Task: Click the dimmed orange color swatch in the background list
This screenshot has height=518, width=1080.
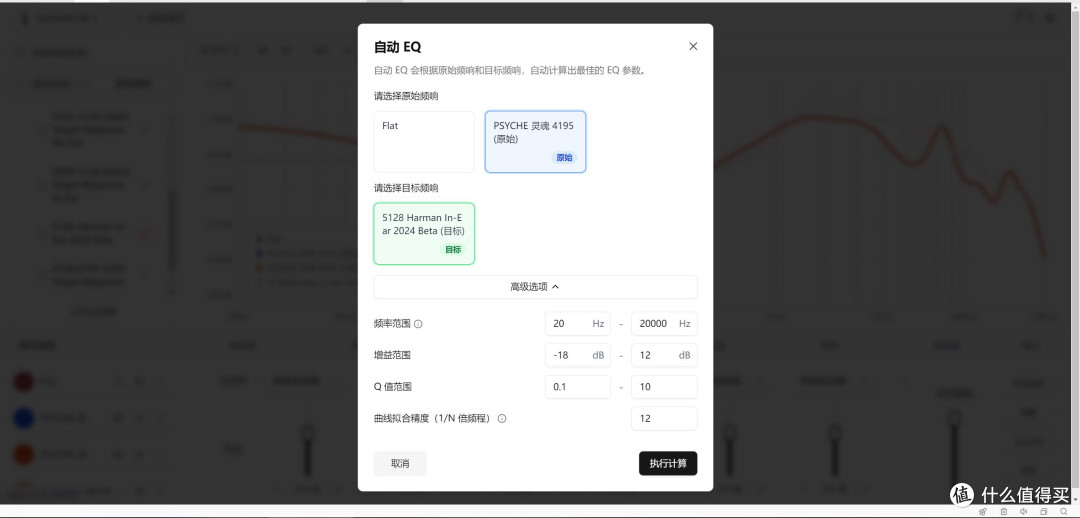Action: [24, 454]
